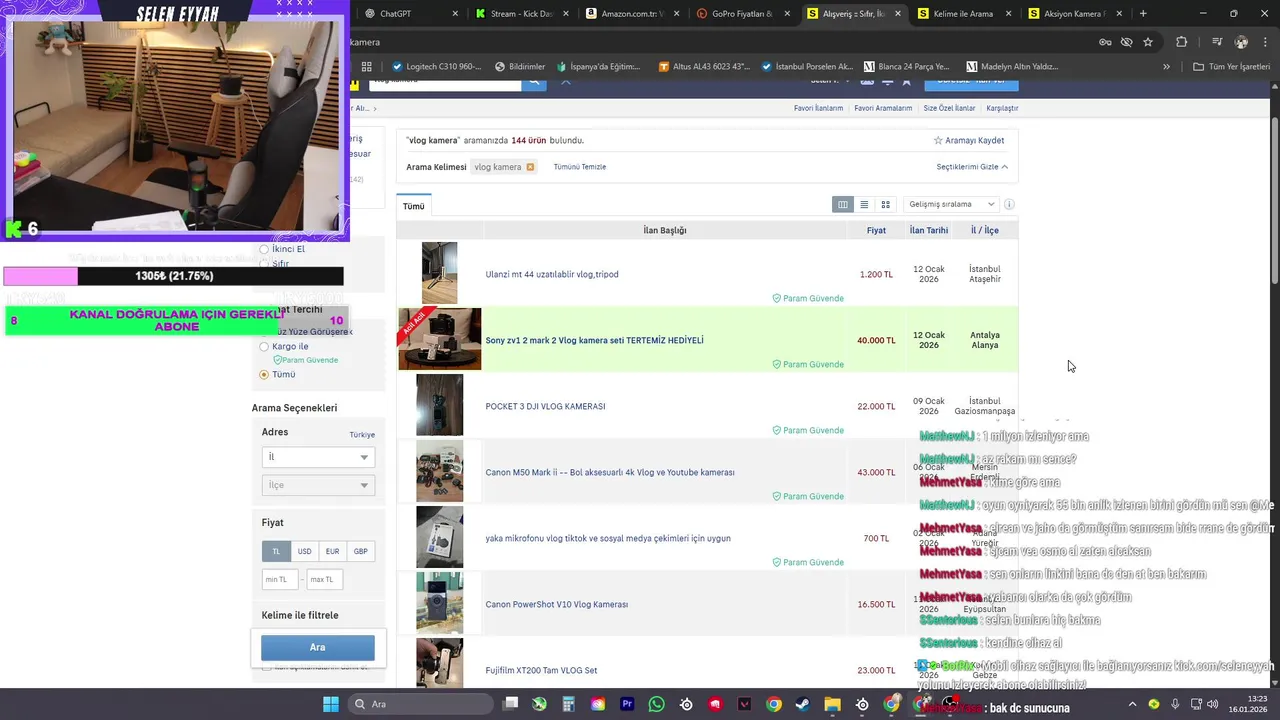Screen dimensions: 1280x720
Task: Click the microphone icon in system tray
Action: (1175, 704)
